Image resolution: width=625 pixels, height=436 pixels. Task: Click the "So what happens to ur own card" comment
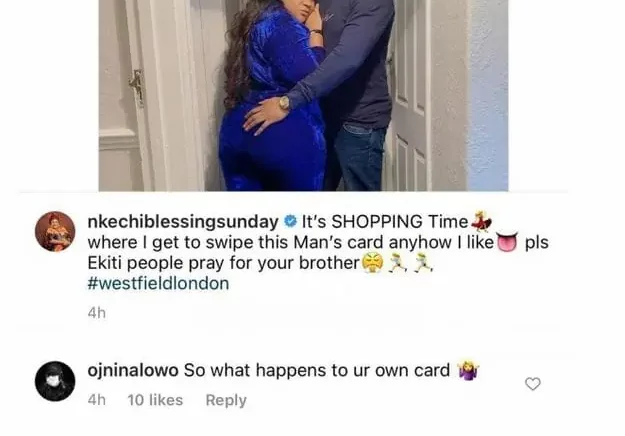[x=317, y=371]
